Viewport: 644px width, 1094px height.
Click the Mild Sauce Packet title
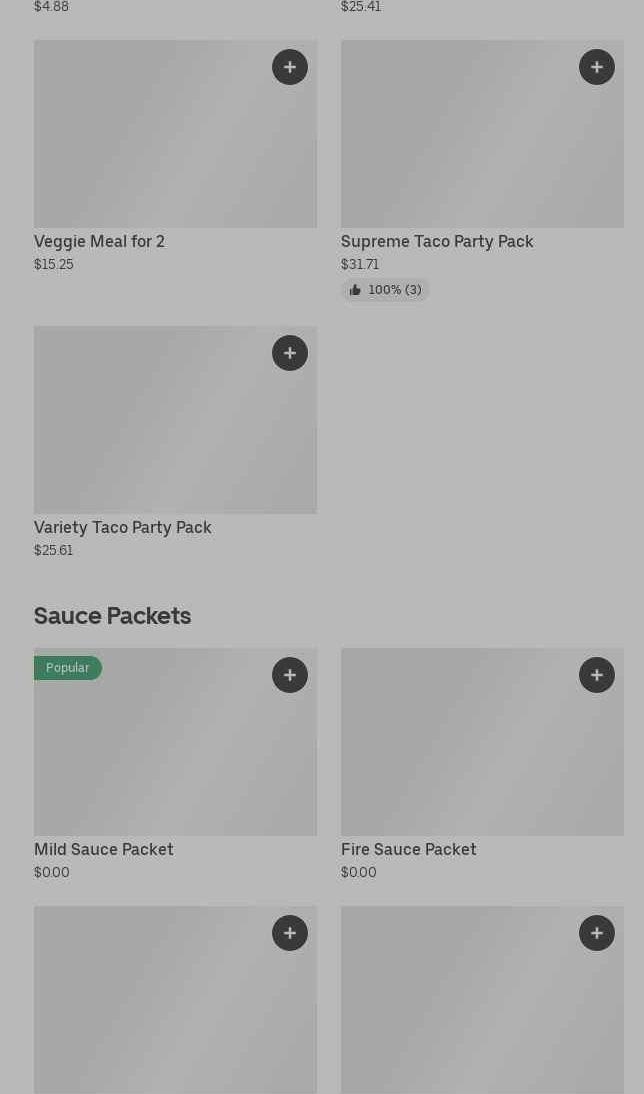click(104, 850)
